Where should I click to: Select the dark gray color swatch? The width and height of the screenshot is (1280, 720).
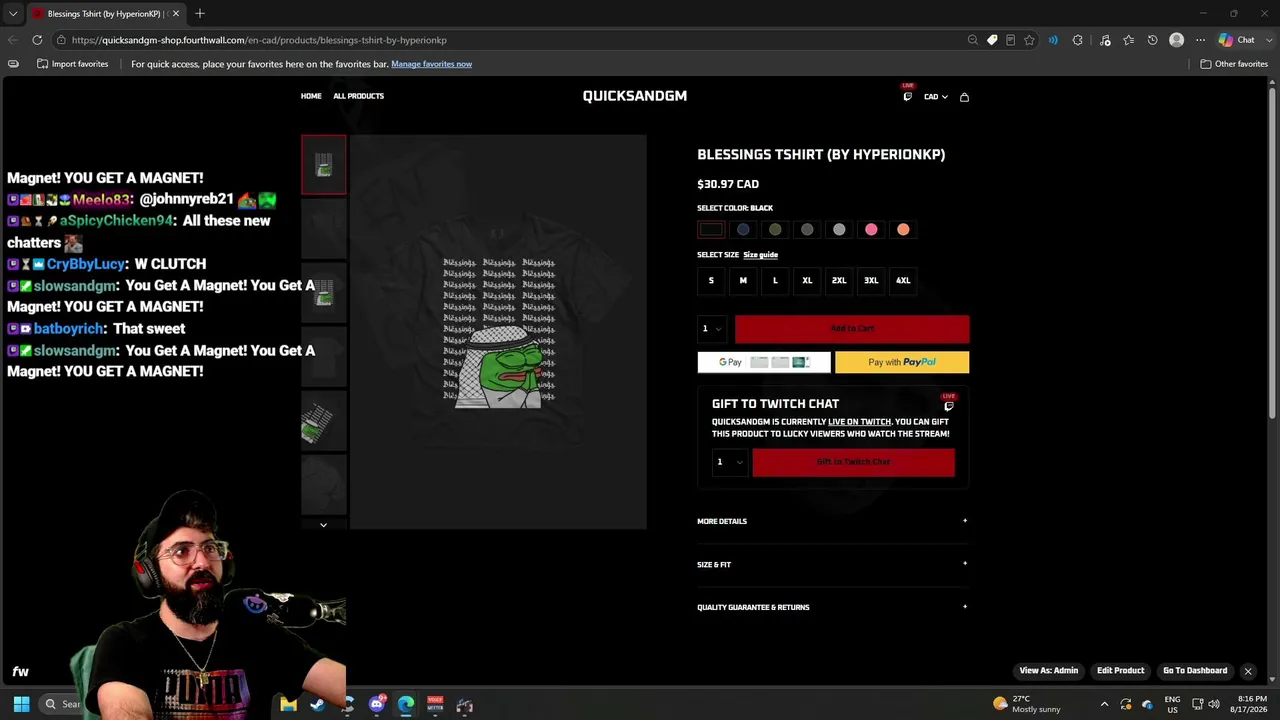[x=807, y=230]
